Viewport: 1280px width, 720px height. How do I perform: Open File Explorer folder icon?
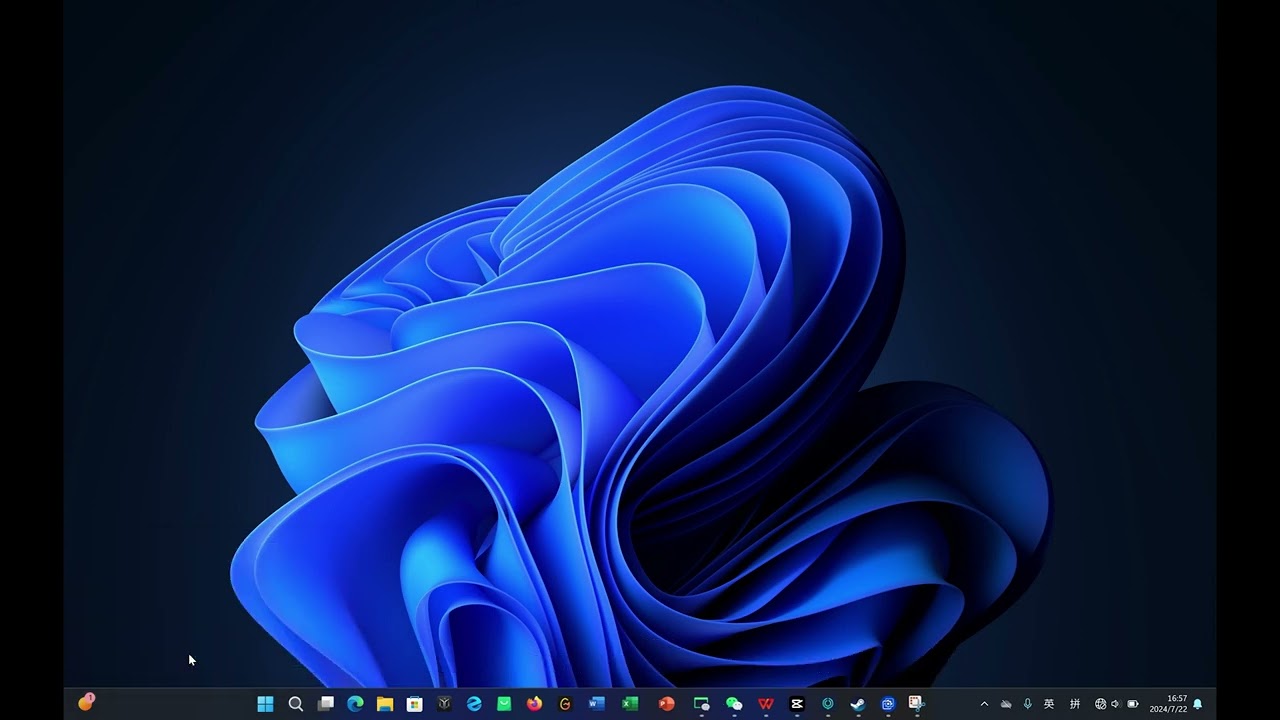[x=385, y=704]
